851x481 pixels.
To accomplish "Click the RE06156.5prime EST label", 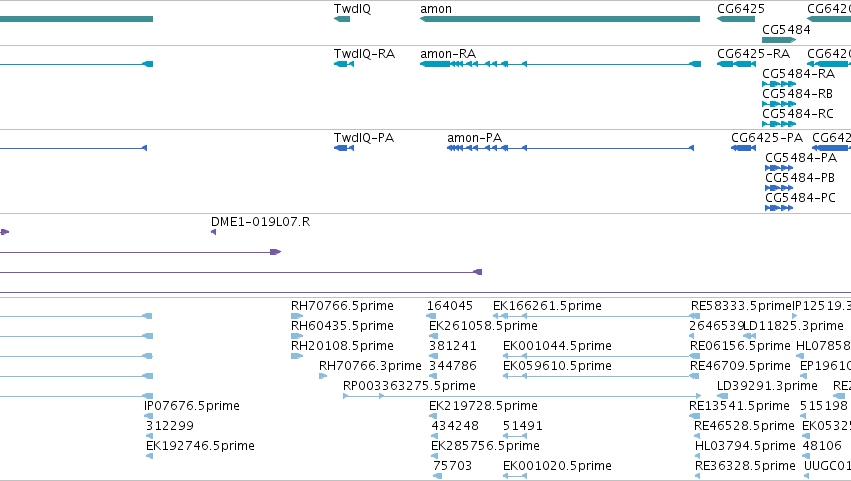I will [740, 346].
